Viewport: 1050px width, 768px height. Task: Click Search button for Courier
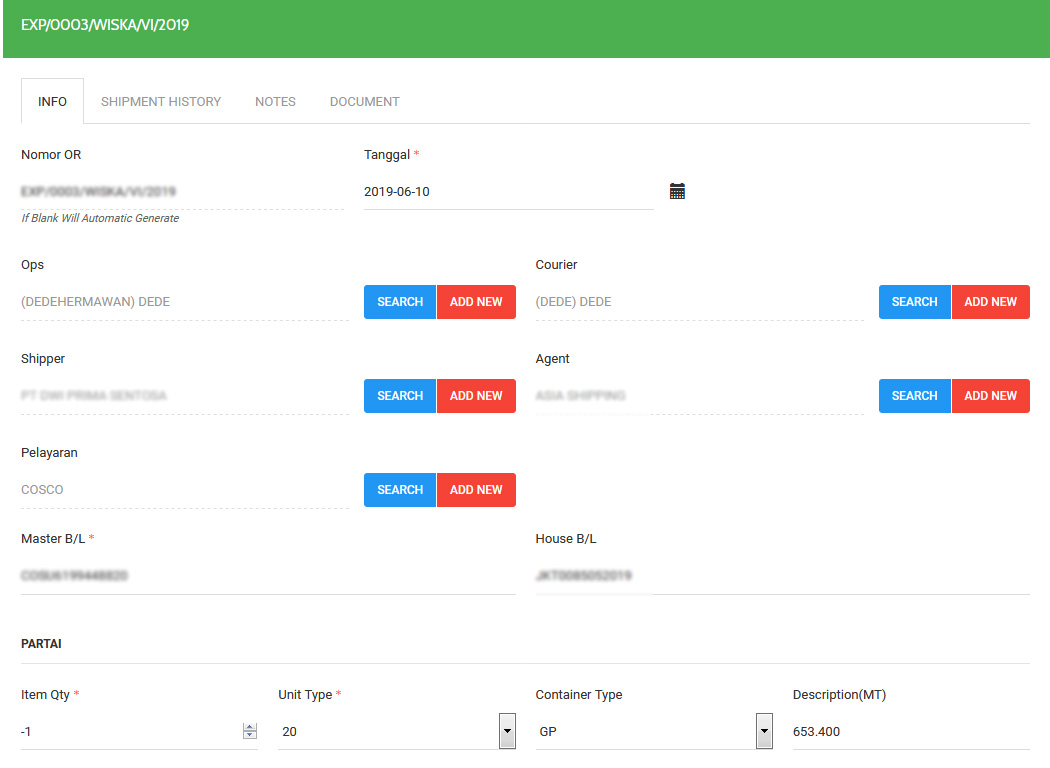tap(914, 302)
